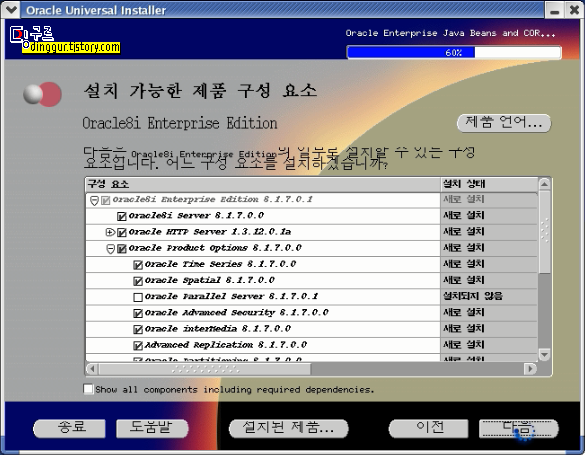Screen dimensions: 585x455
Task: Collapse the Oracle Product Options tree node
Action: click(x=110, y=249)
